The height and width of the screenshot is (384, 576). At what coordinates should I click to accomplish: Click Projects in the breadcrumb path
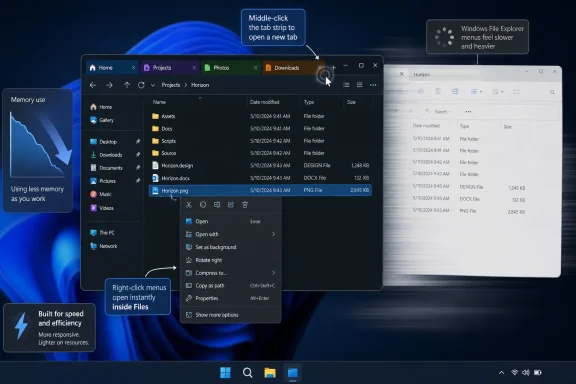click(171, 85)
